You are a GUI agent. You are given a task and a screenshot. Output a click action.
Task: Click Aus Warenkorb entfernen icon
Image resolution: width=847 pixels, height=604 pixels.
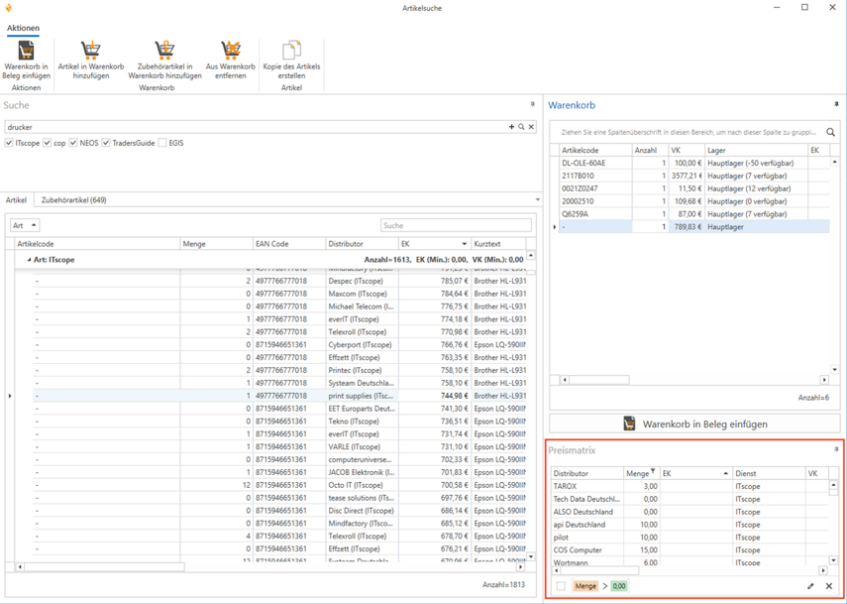[231, 51]
